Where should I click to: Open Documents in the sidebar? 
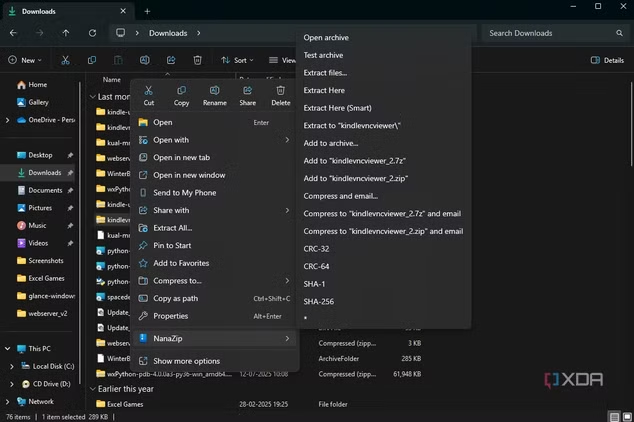40,190
